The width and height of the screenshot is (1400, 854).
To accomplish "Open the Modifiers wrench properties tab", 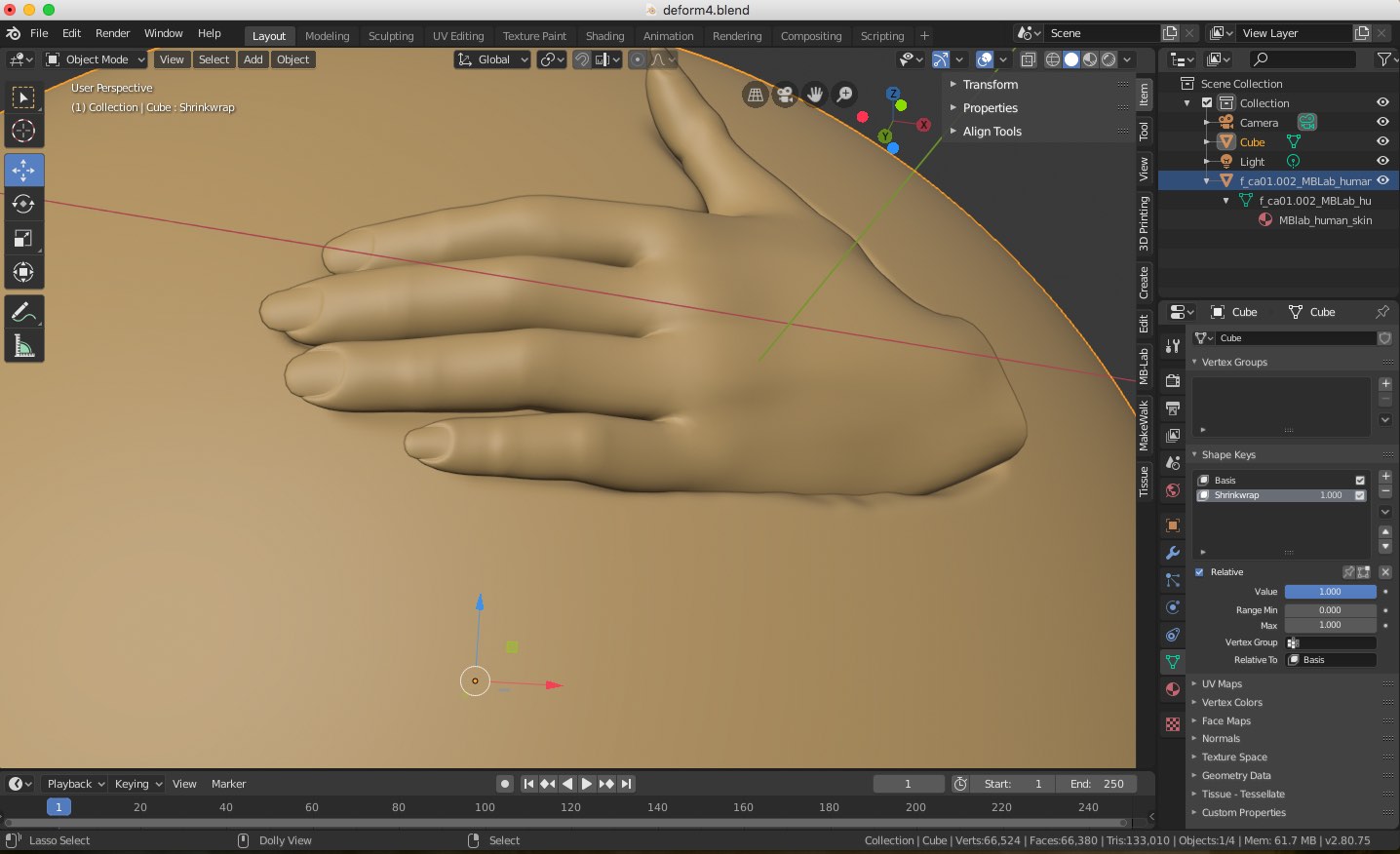I will (1173, 553).
